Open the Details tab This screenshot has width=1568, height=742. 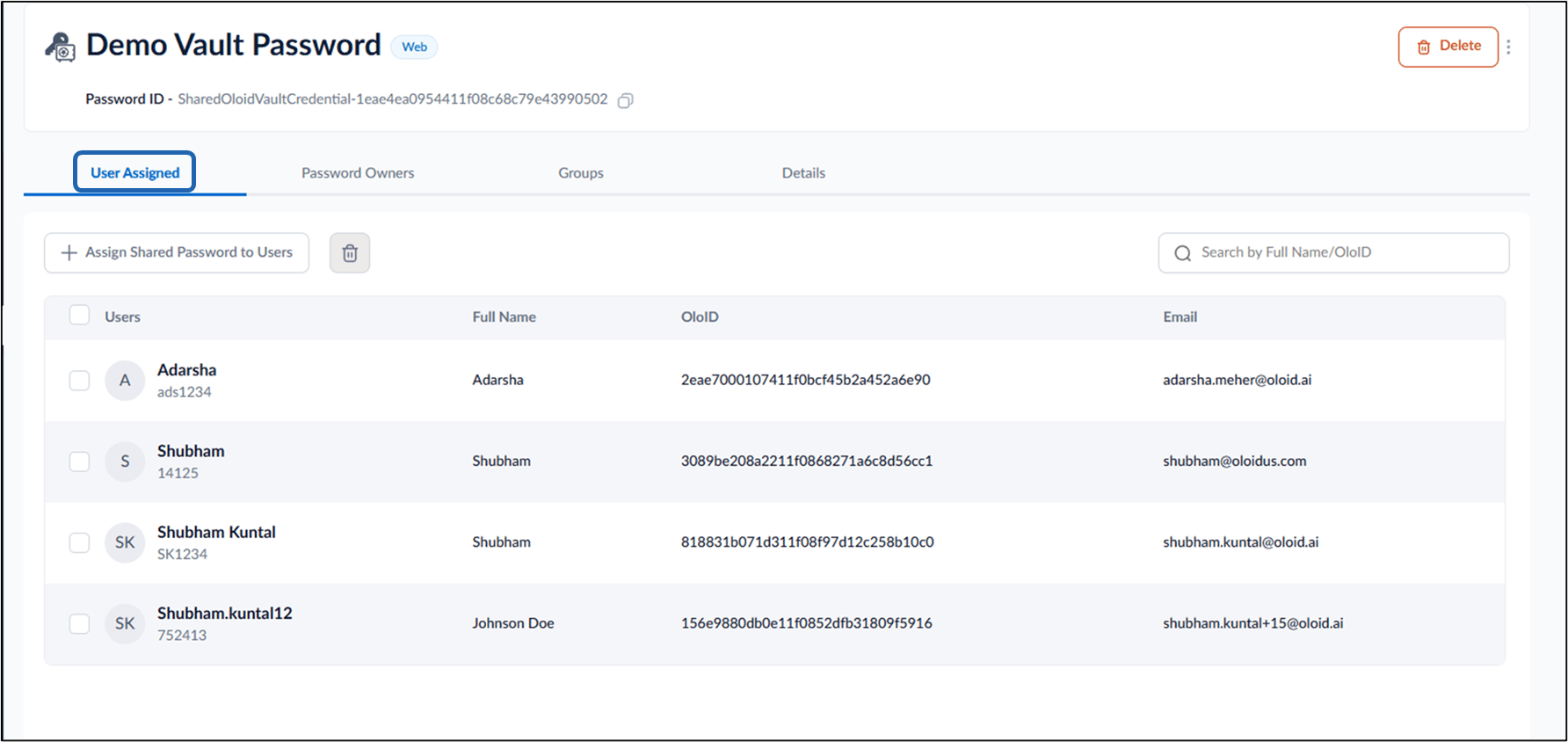point(803,173)
